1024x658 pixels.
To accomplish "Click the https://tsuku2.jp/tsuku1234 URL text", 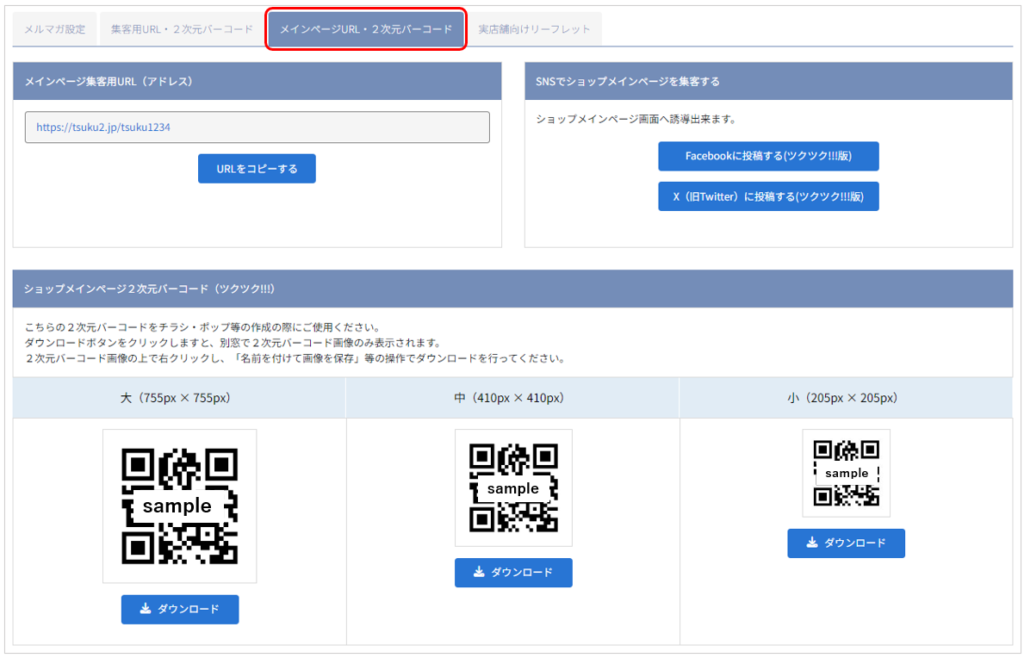I will pyautogui.click(x=103, y=127).
